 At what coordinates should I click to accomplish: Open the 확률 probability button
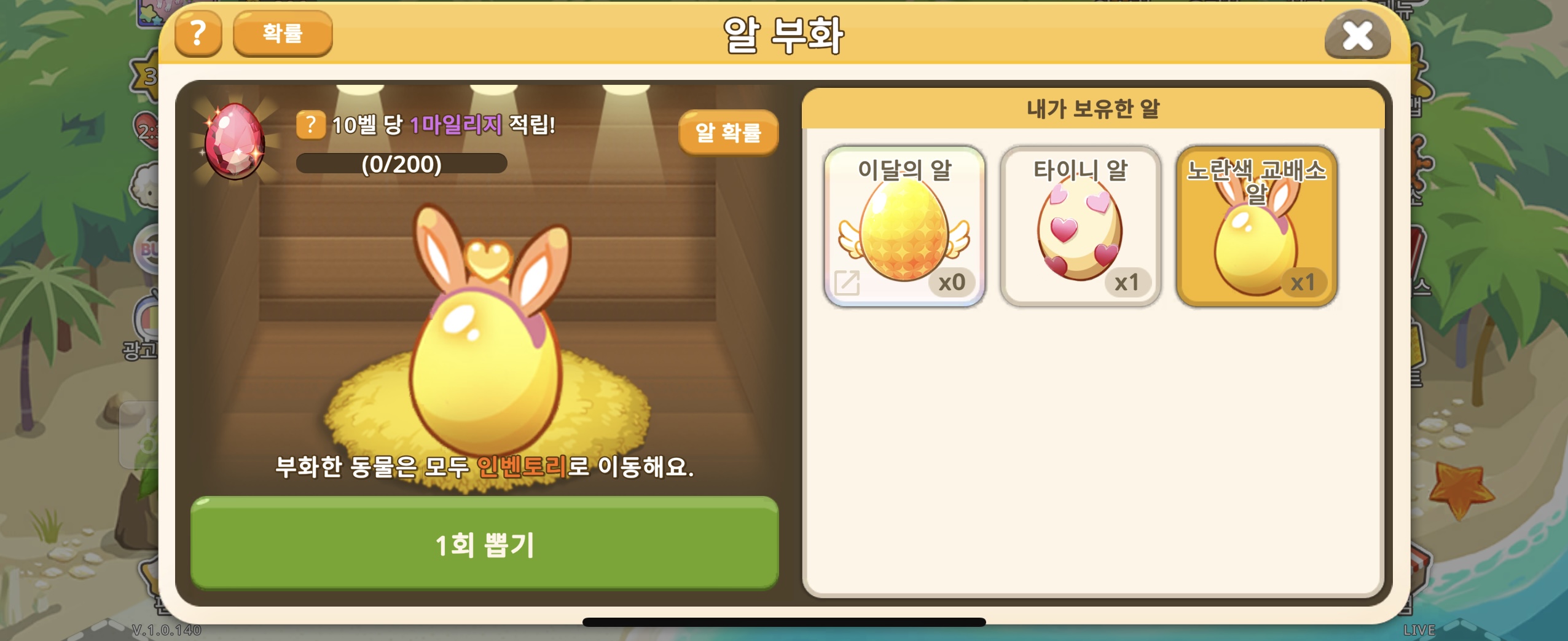(283, 33)
